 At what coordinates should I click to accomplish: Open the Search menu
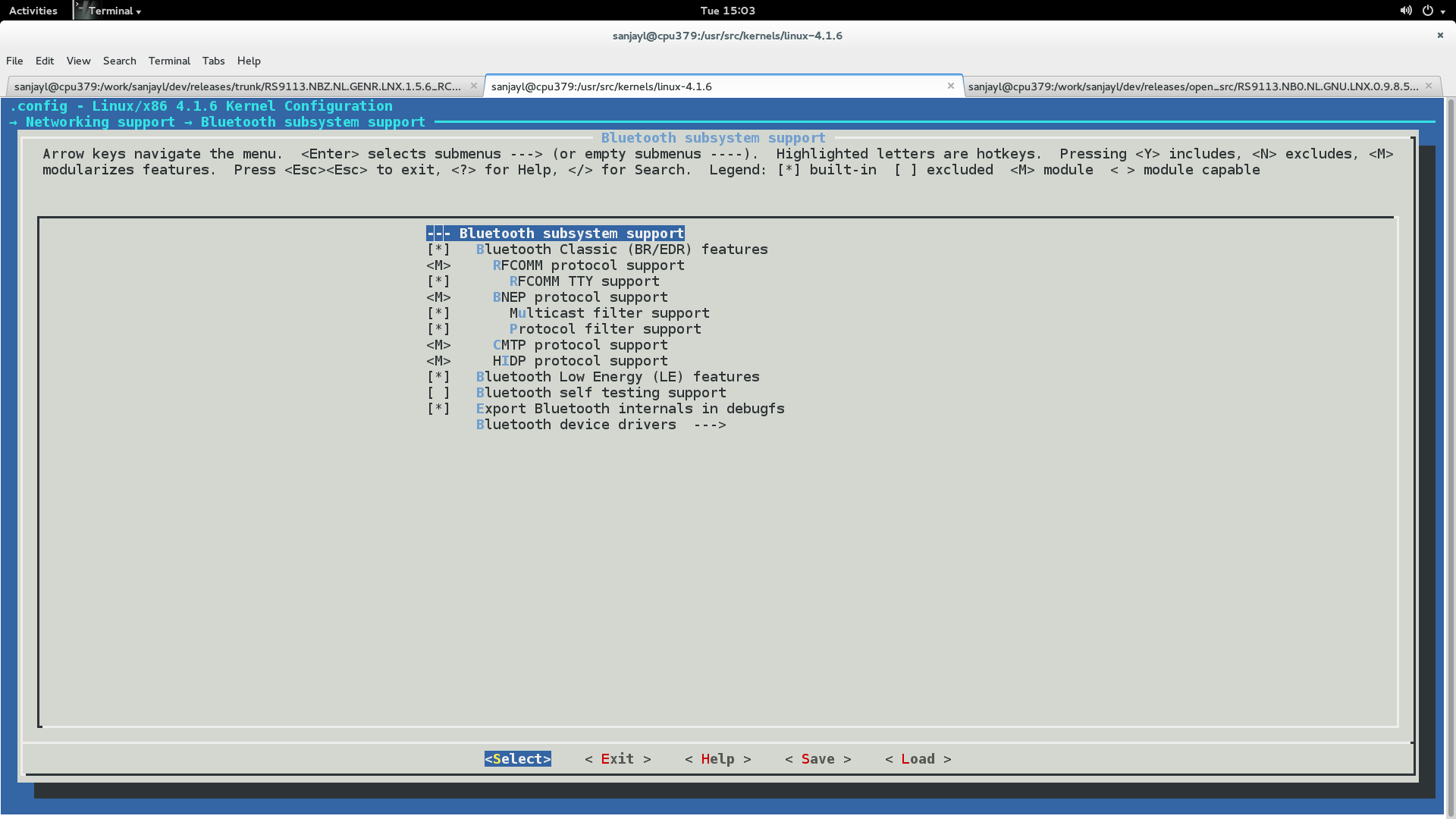coord(119,61)
